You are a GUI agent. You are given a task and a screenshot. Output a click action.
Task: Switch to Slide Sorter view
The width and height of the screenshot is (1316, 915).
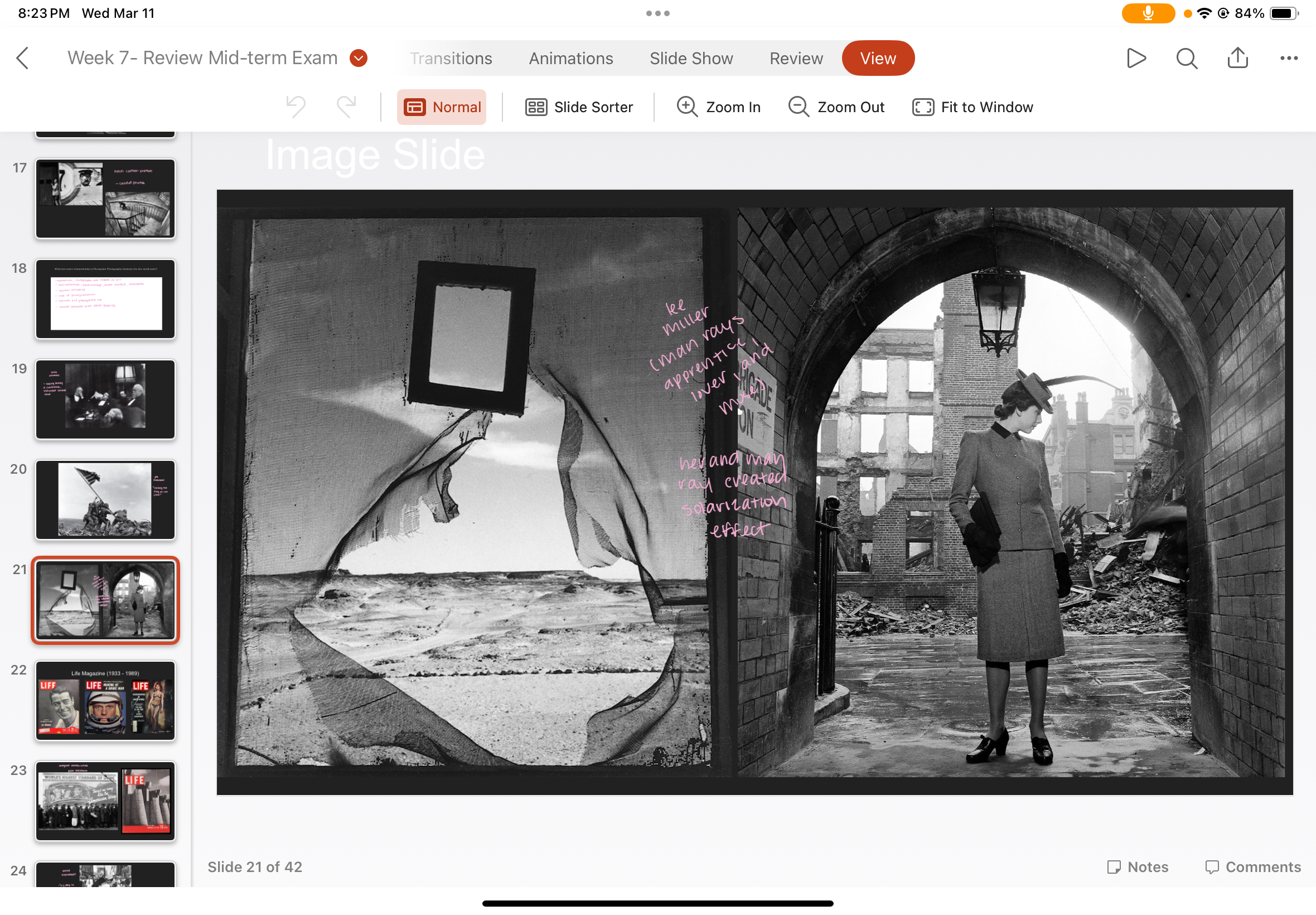579,107
